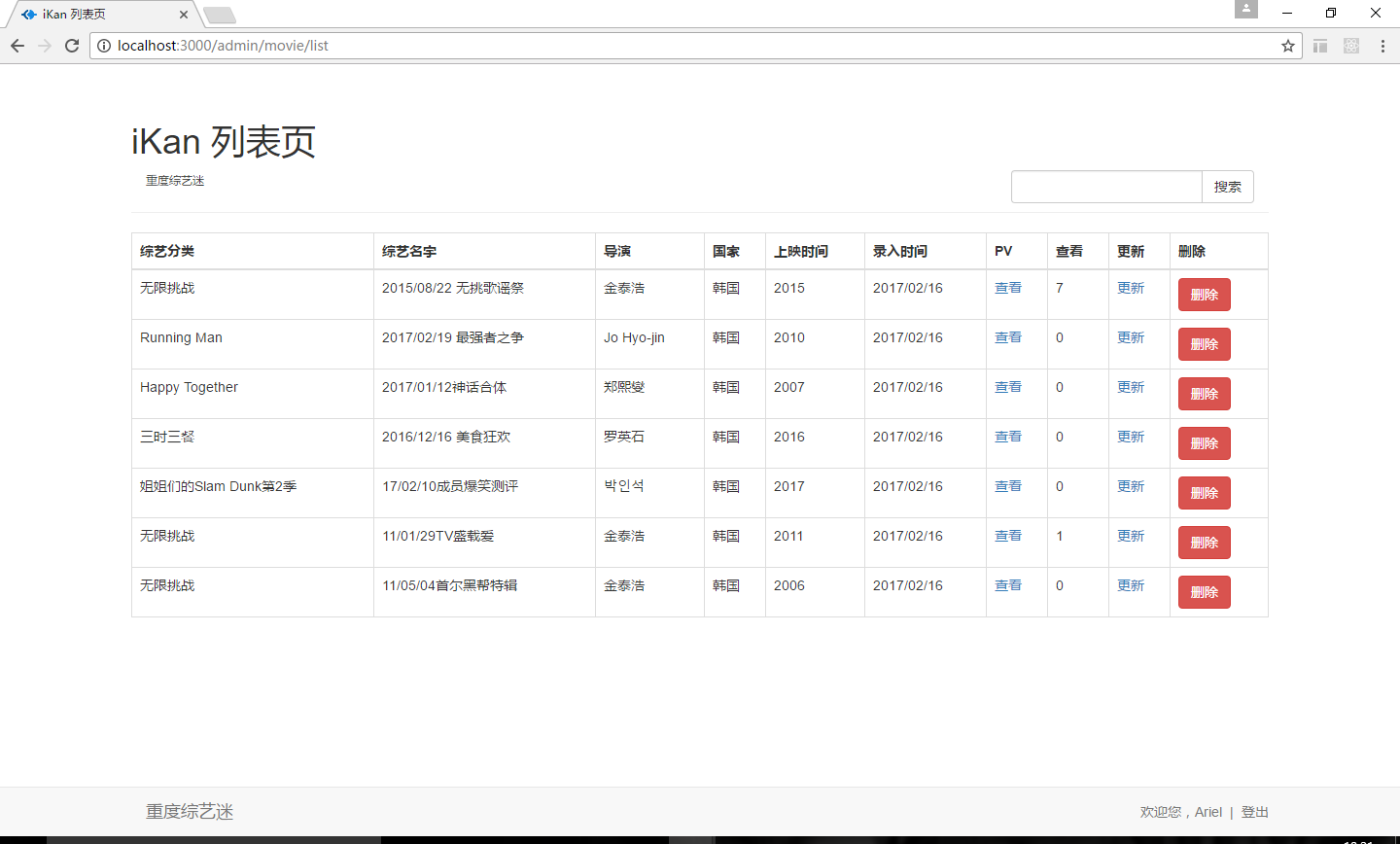Delete the Happy Together row
This screenshot has height=844, width=1400.
(1205, 394)
